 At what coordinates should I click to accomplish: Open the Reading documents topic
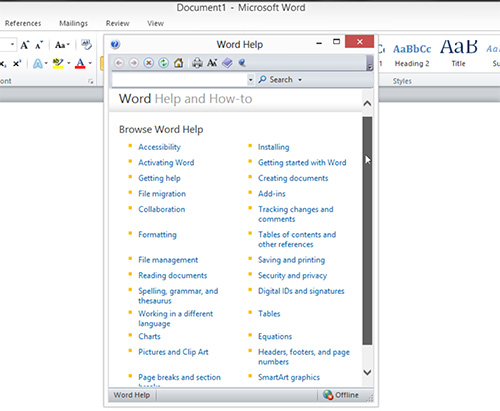coord(173,276)
